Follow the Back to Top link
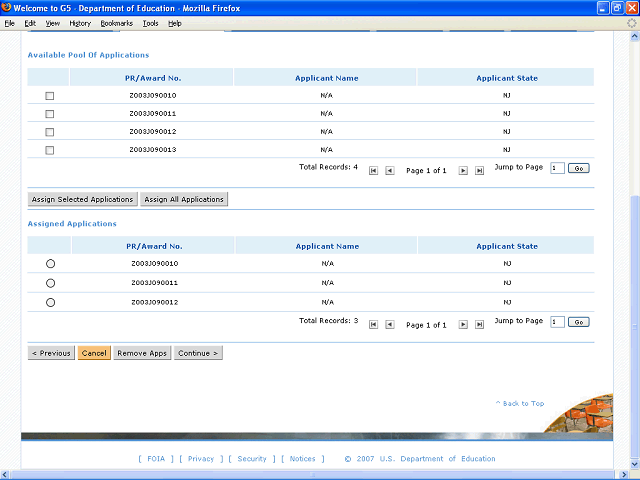The width and height of the screenshot is (640, 480). tap(520, 403)
